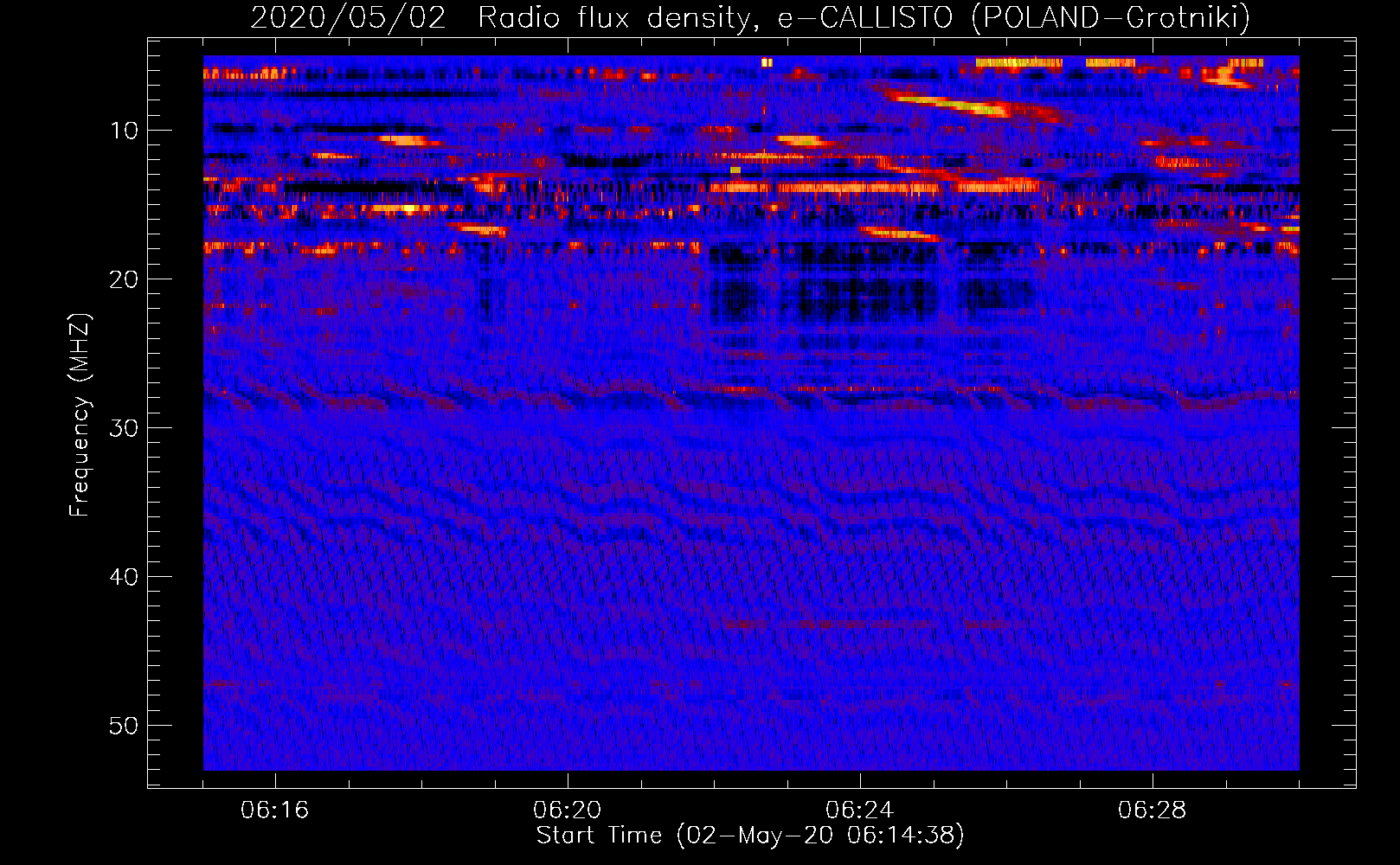Screen dimensions: 1400x865
Task: Click the 06:24 time tick label
Action: click(860, 811)
